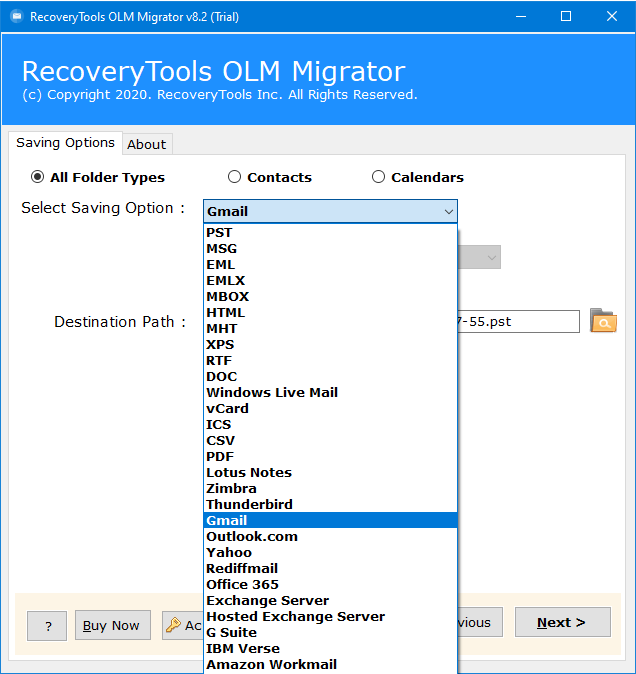
Task: Switch to the Saving Options tab
Action: pos(65,143)
